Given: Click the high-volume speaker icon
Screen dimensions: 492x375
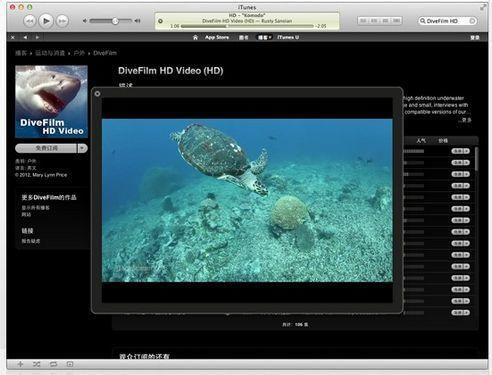Looking at the screenshot, I should pos(137,21).
